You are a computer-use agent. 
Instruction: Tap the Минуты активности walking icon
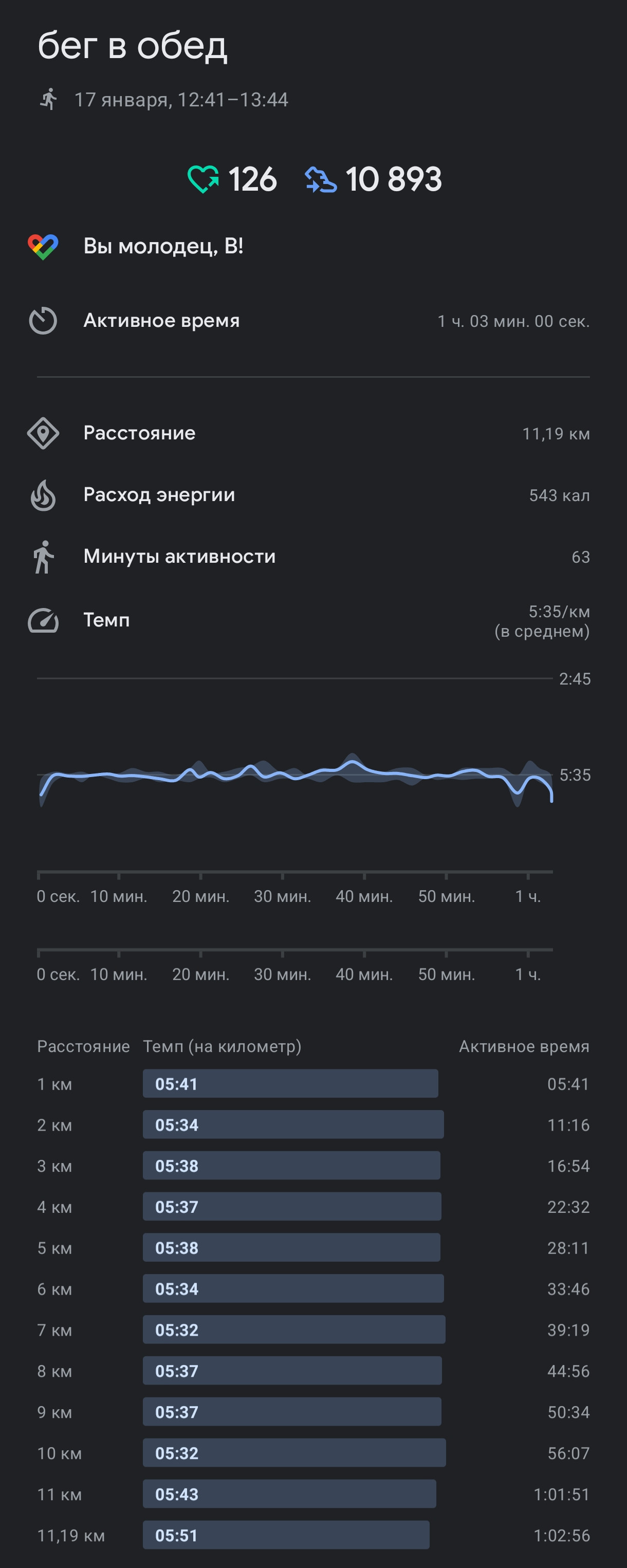coord(43,557)
